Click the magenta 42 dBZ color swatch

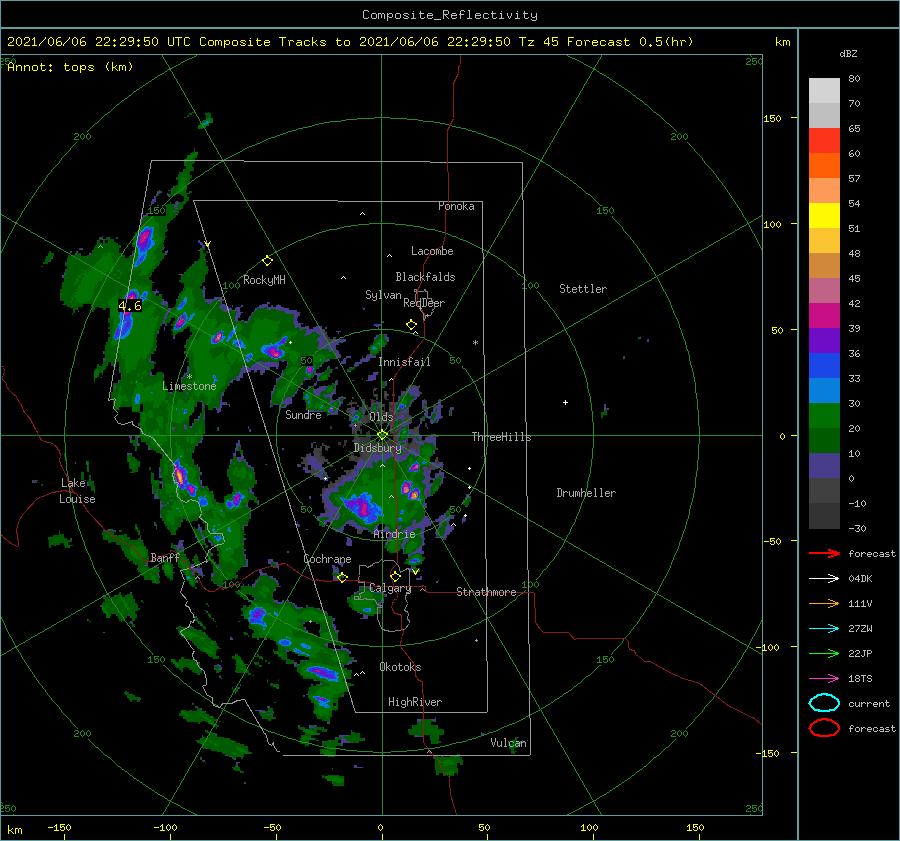coord(824,316)
